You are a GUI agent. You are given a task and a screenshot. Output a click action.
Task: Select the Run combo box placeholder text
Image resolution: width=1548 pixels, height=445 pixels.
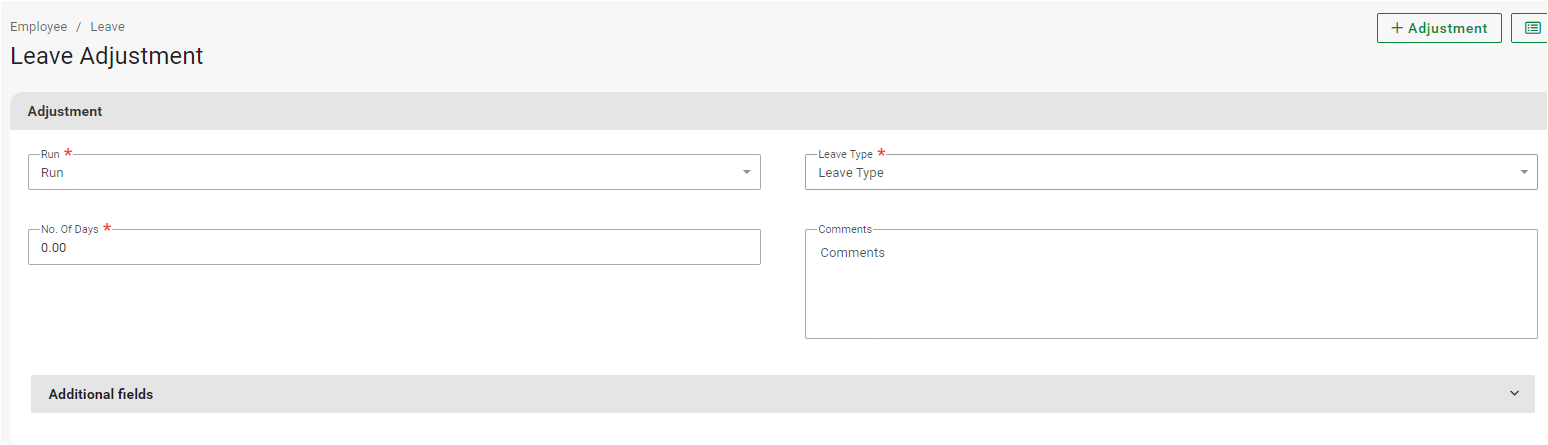52,173
